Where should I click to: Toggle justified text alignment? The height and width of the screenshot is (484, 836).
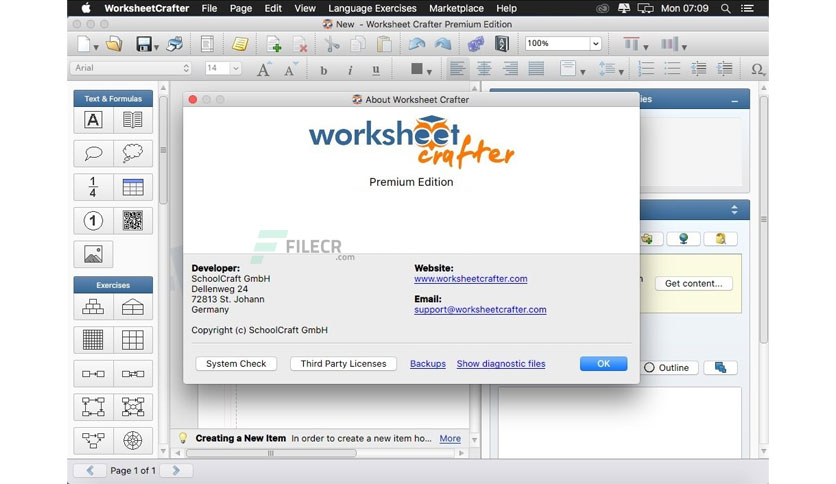point(536,69)
